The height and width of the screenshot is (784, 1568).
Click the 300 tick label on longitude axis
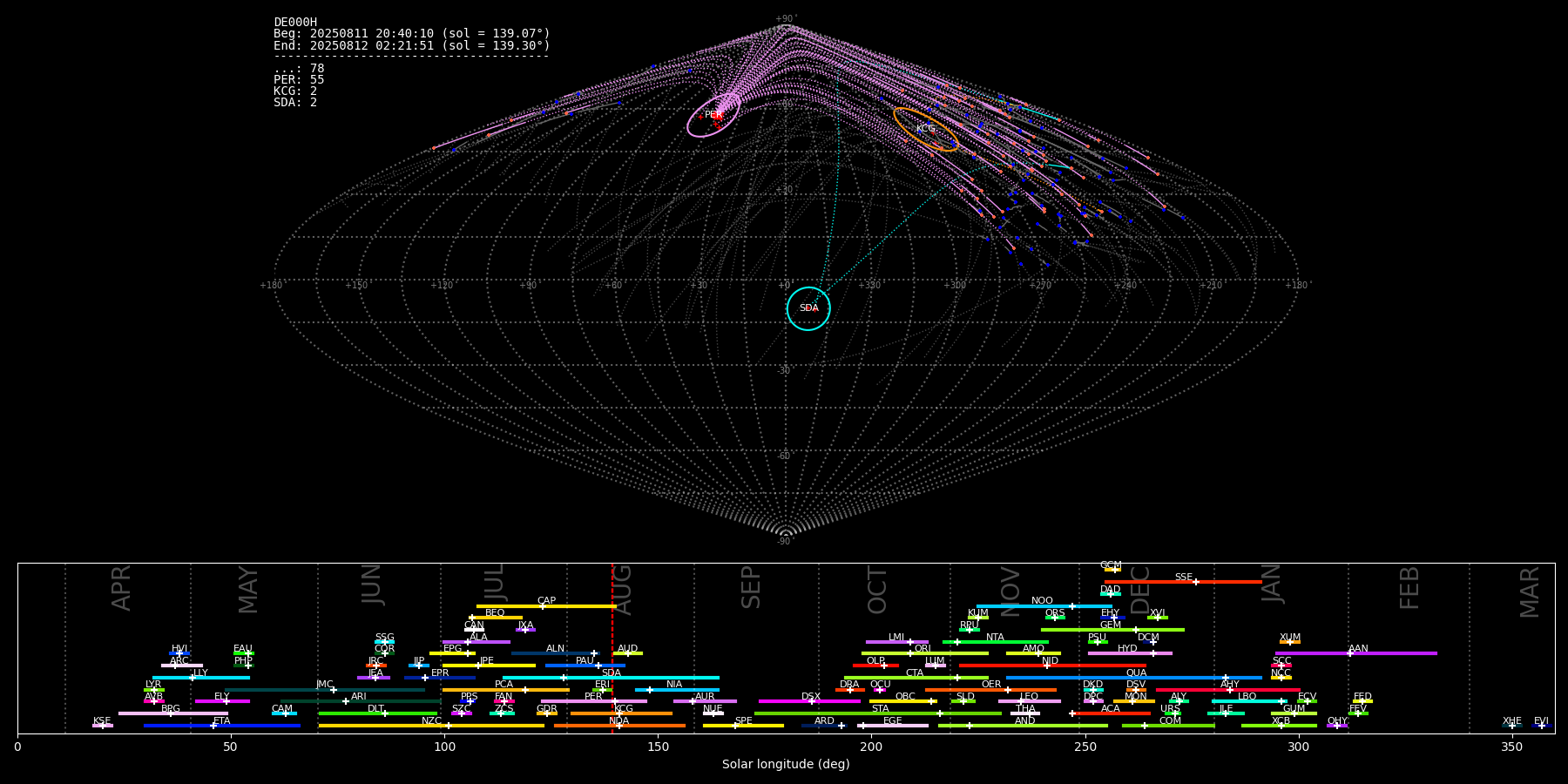(x=1299, y=747)
